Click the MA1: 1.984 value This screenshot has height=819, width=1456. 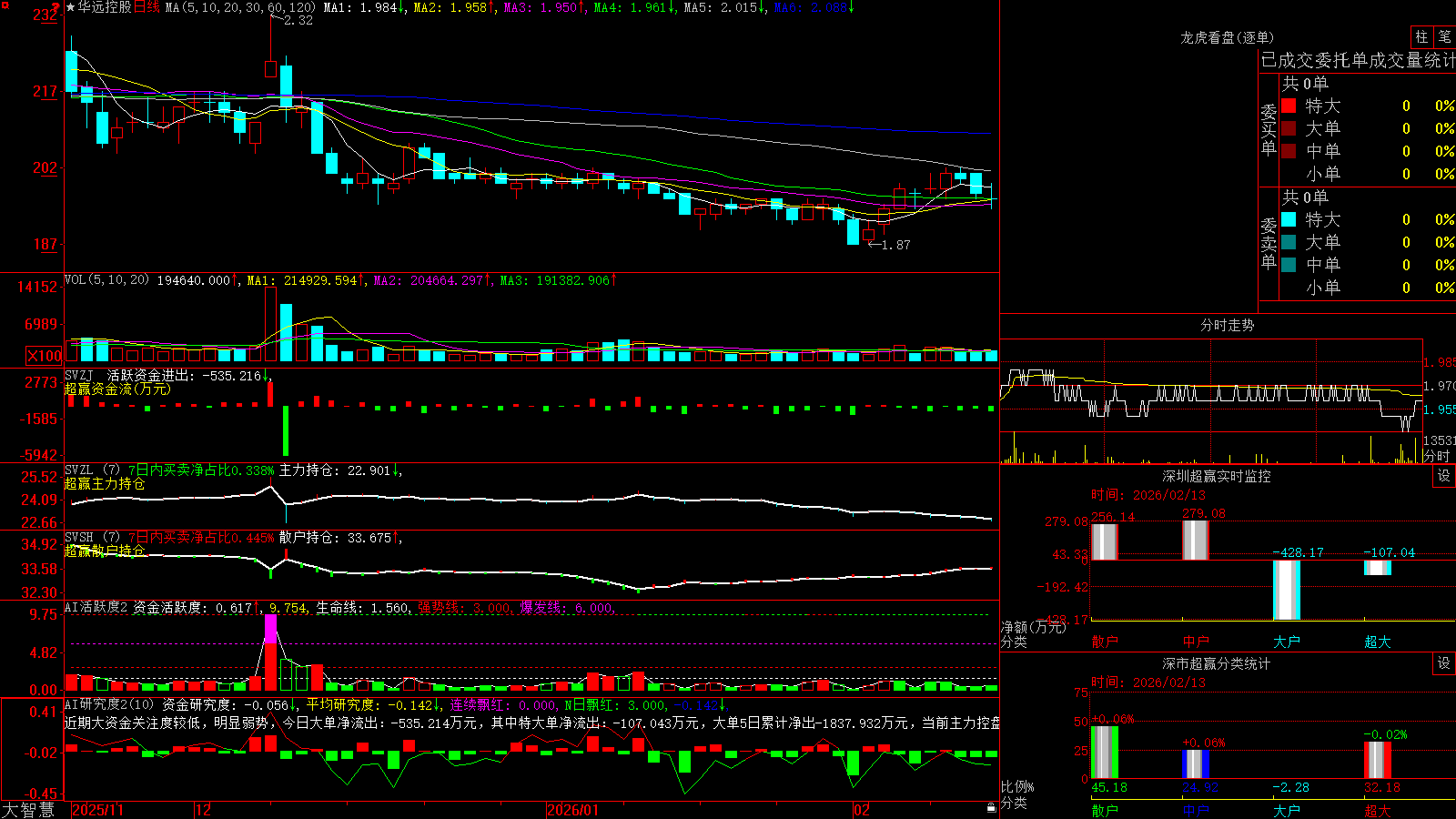364,7
